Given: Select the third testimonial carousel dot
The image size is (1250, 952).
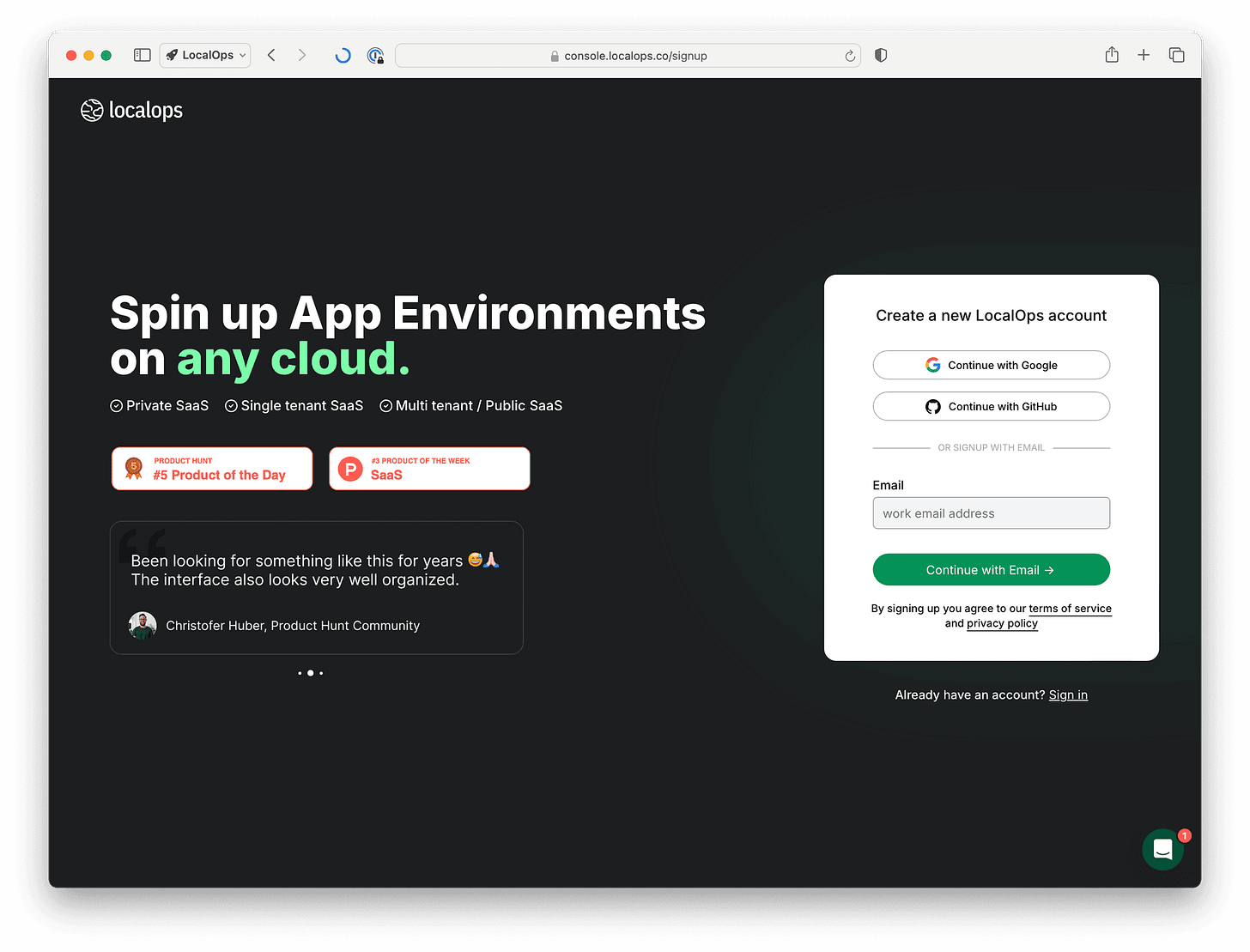Looking at the screenshot, I should [x=321, y=673].
